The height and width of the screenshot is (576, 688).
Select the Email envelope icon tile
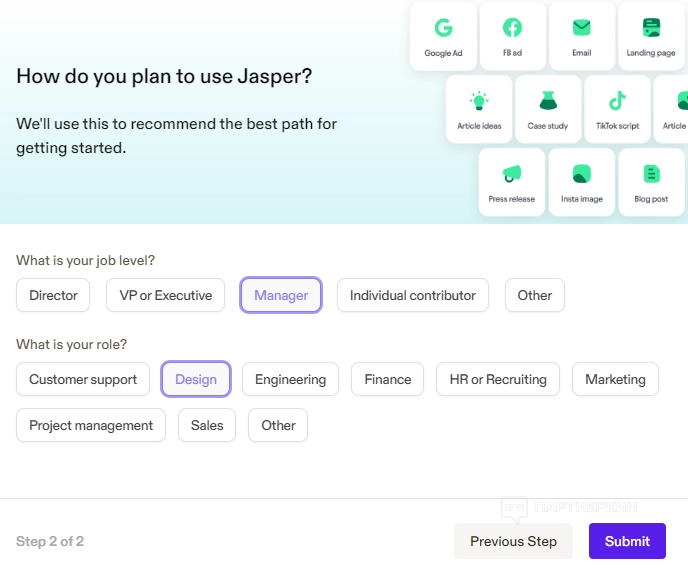point(582,36)
